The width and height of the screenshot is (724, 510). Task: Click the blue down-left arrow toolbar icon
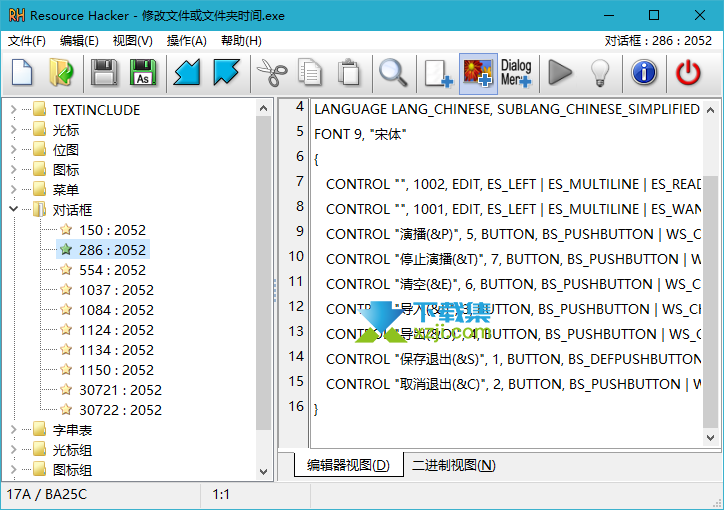tap(187, 73)
